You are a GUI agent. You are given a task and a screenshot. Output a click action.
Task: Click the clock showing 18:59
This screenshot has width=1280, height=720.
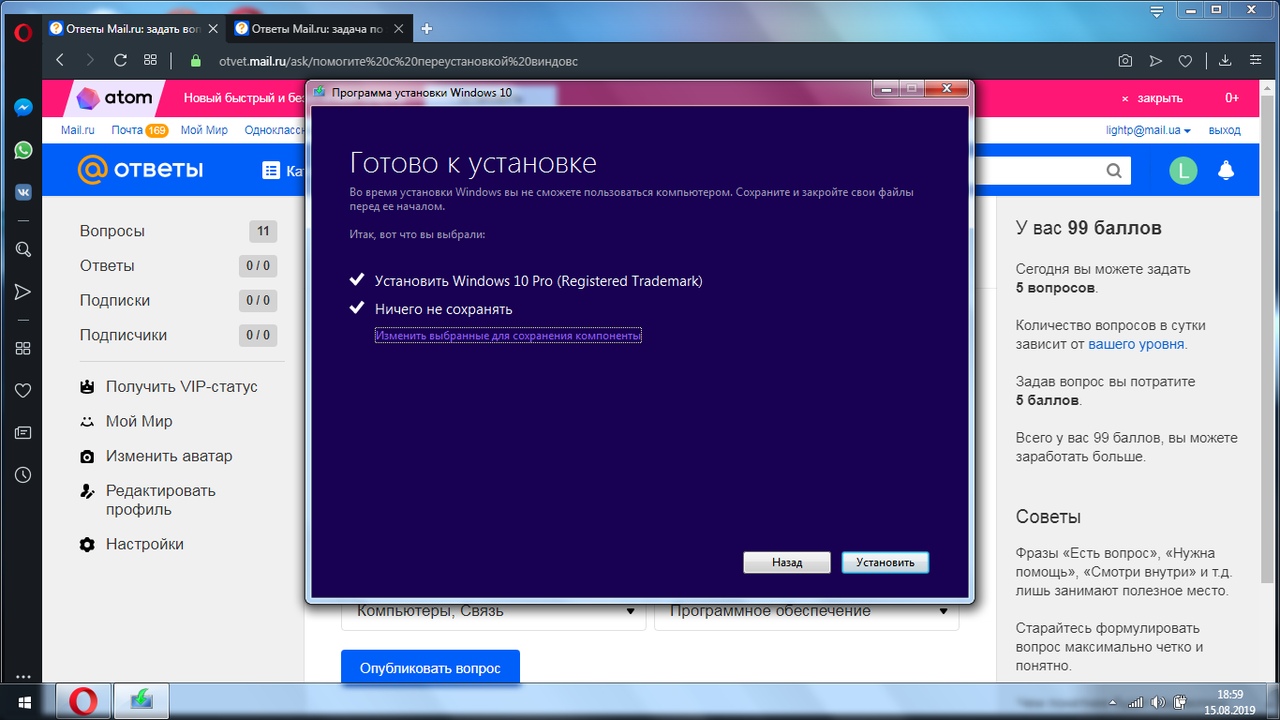pos(1230,694)
